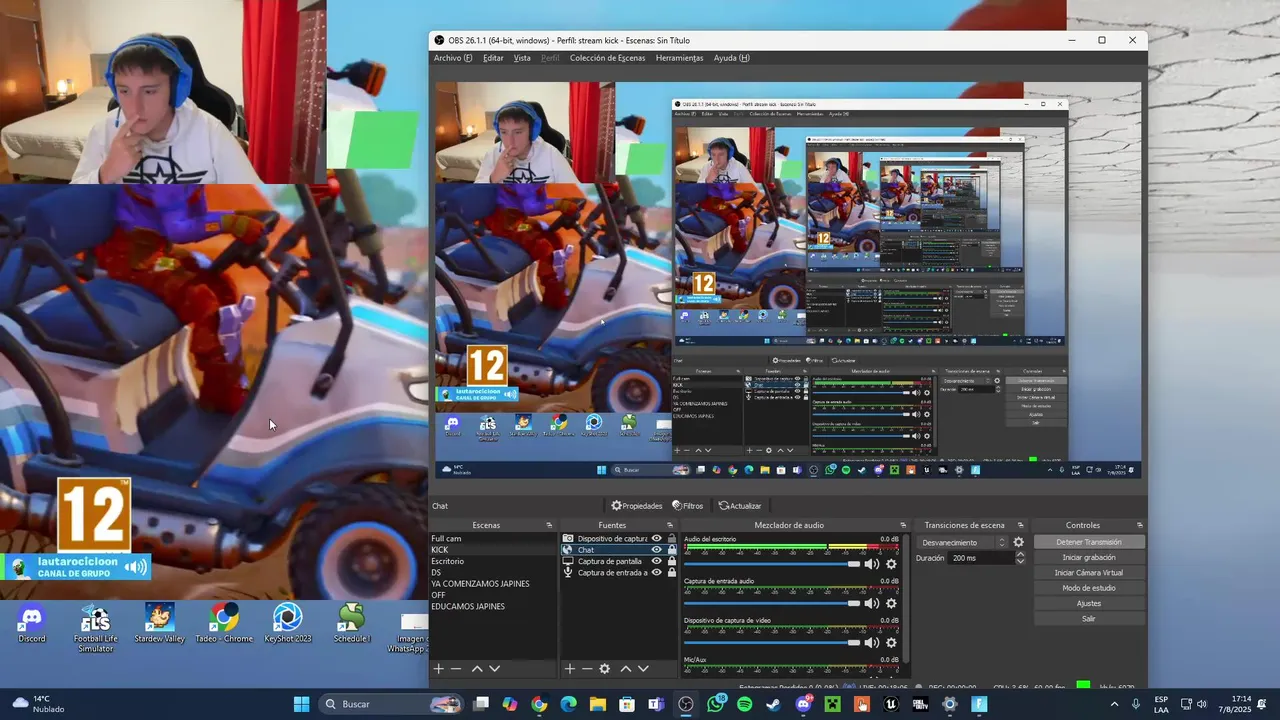The image size is (1280, 720).
Task: Open Tadeo - Chrome desktop shortcut
Action: pos(224,625)
